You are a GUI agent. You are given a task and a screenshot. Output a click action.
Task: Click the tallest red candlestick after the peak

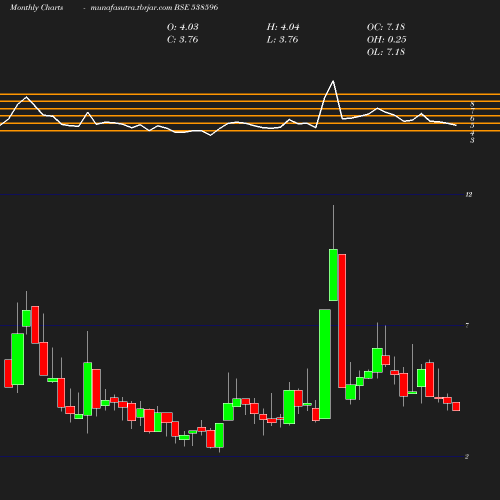tap(342, 321)
